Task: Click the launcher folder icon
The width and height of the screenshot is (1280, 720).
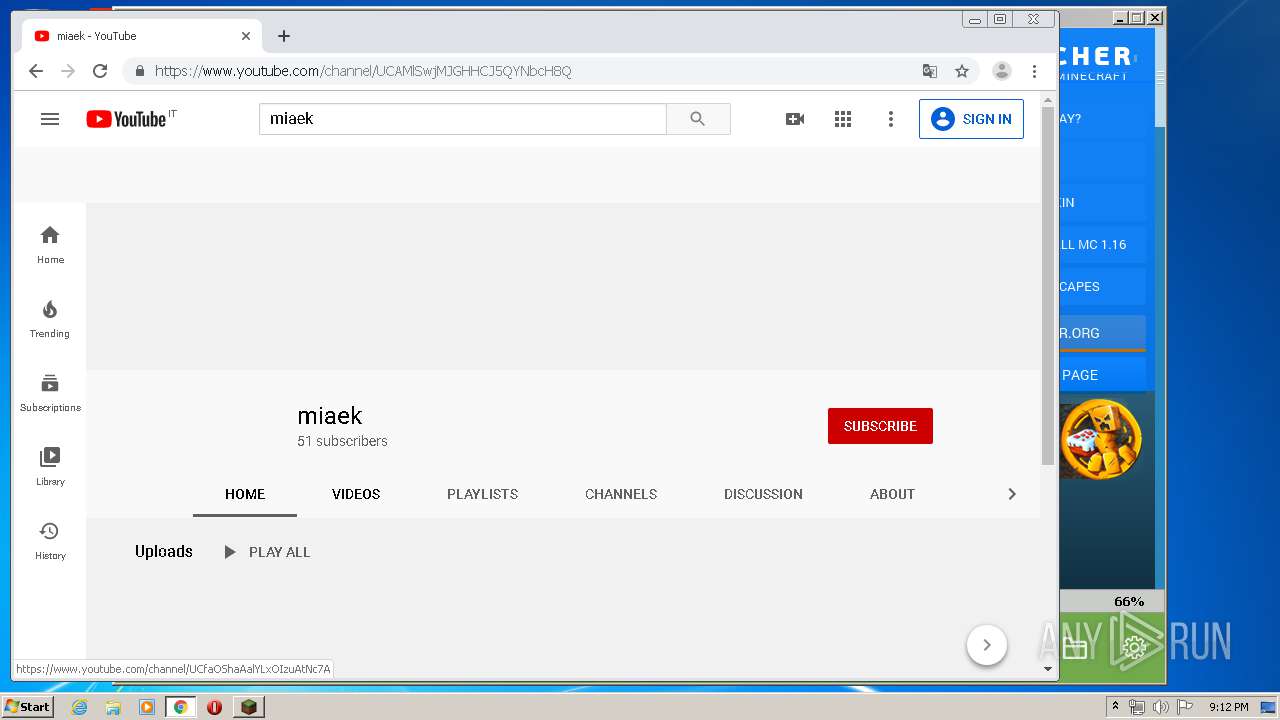Action: click(1075, 650)
